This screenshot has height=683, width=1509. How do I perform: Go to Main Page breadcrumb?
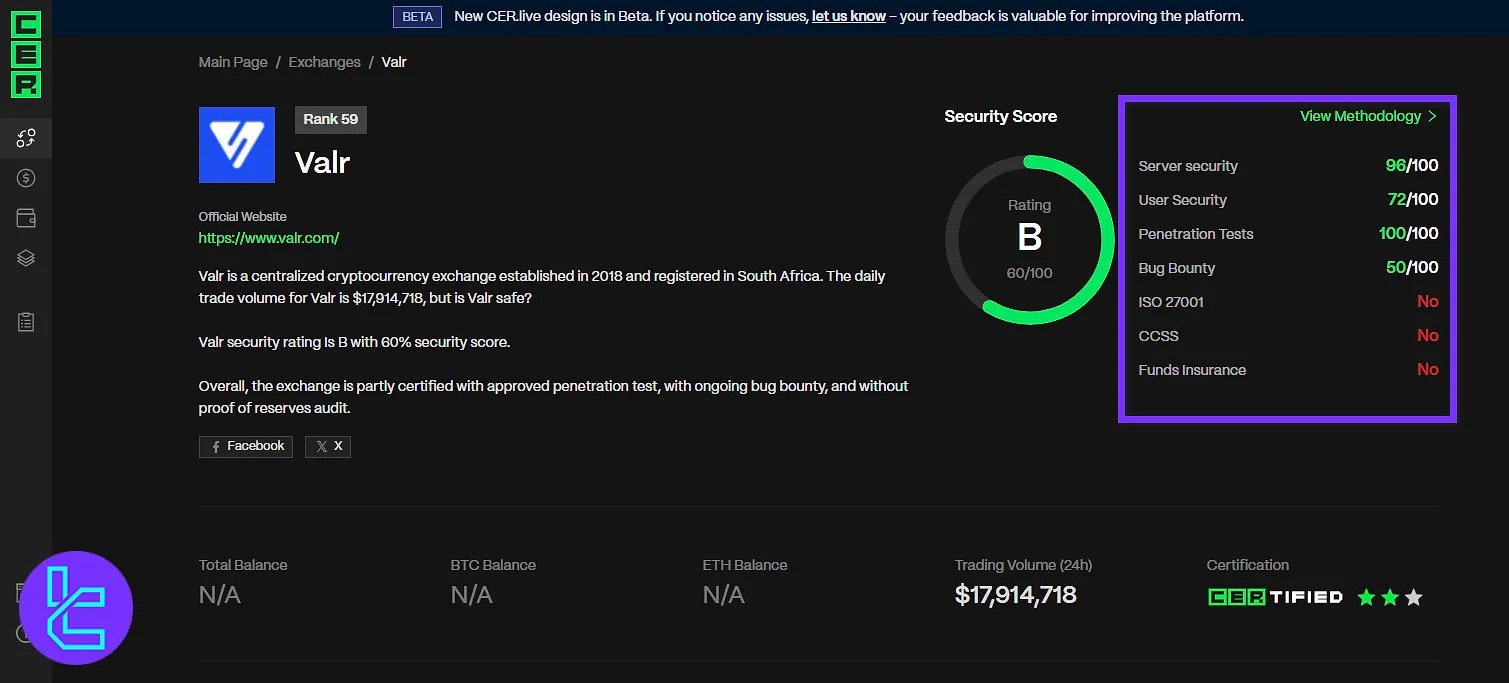[x=233, y=62]
